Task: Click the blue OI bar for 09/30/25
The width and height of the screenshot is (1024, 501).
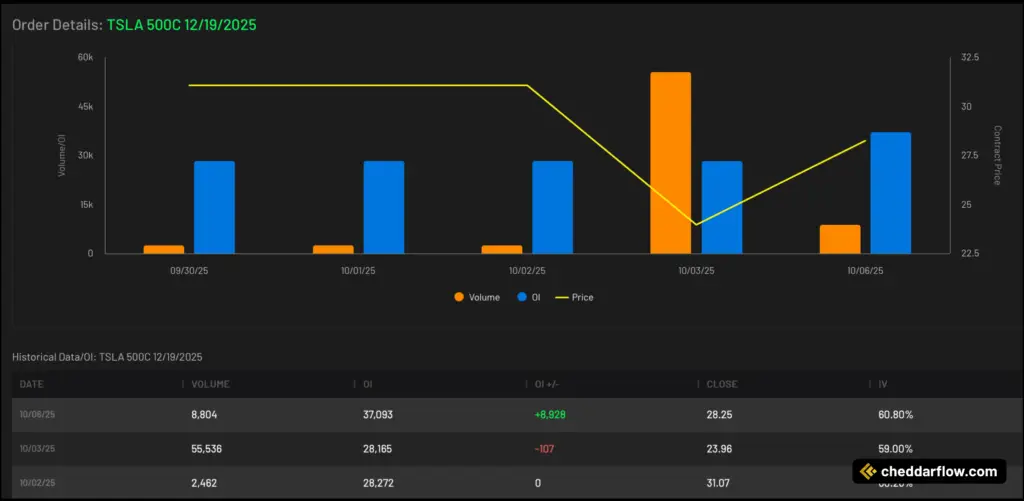Action: [x=214, y=207]
